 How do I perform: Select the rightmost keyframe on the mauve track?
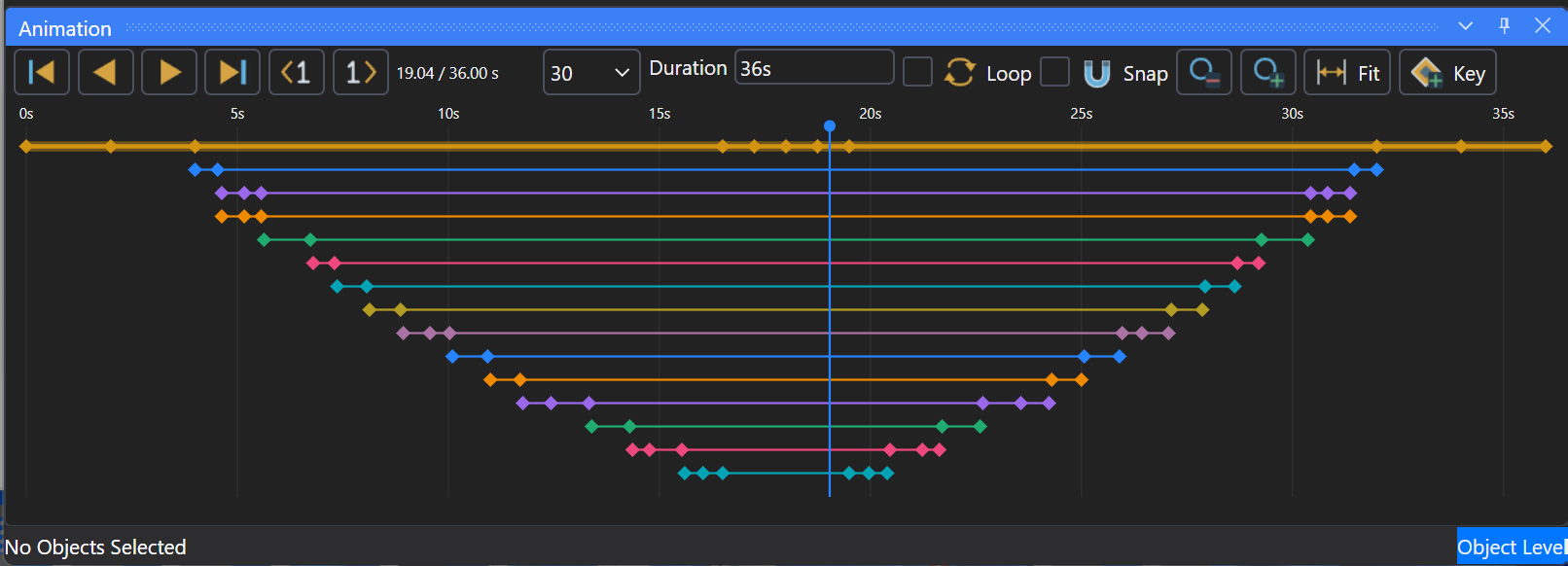pos(1169,334)
